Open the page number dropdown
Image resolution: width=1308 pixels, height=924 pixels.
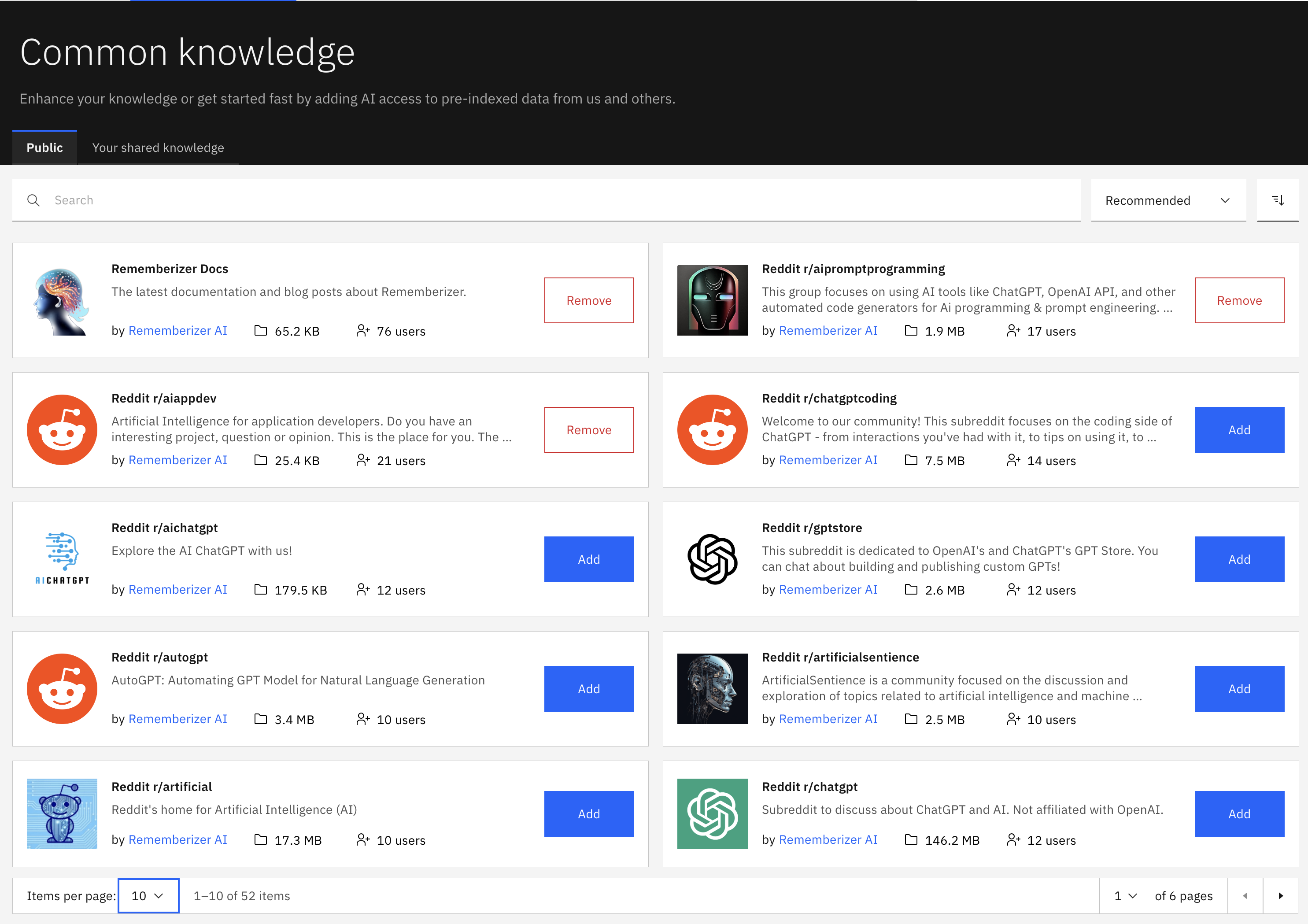click(1125, 895)
